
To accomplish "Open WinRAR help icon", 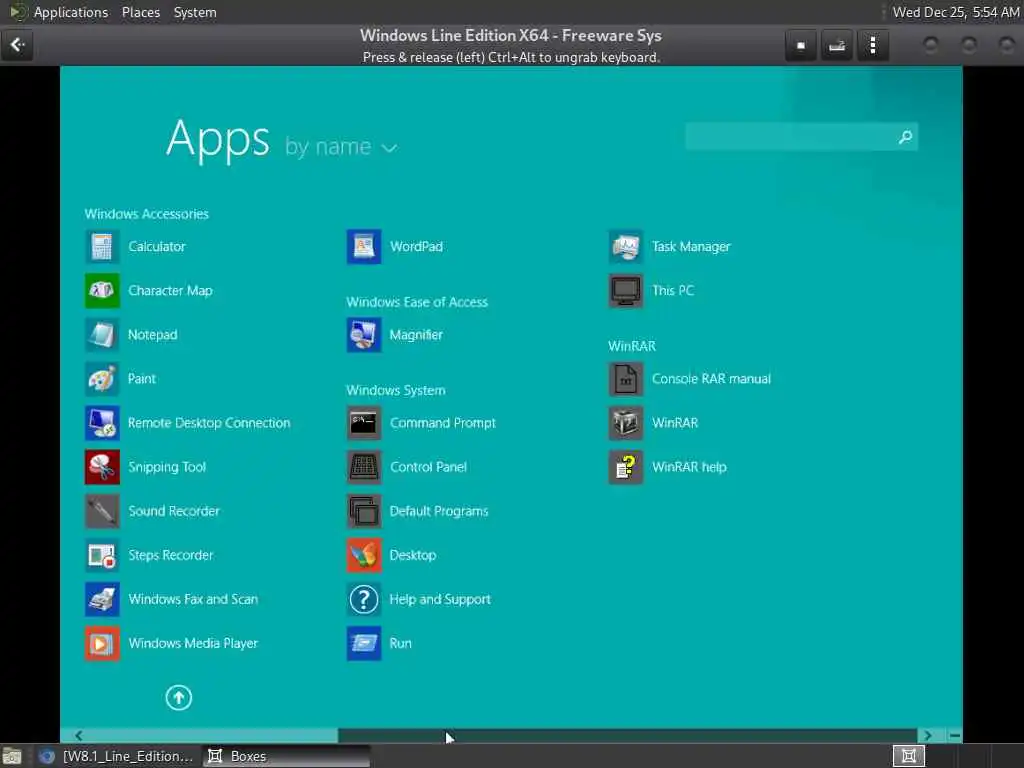I will (626, 467).
